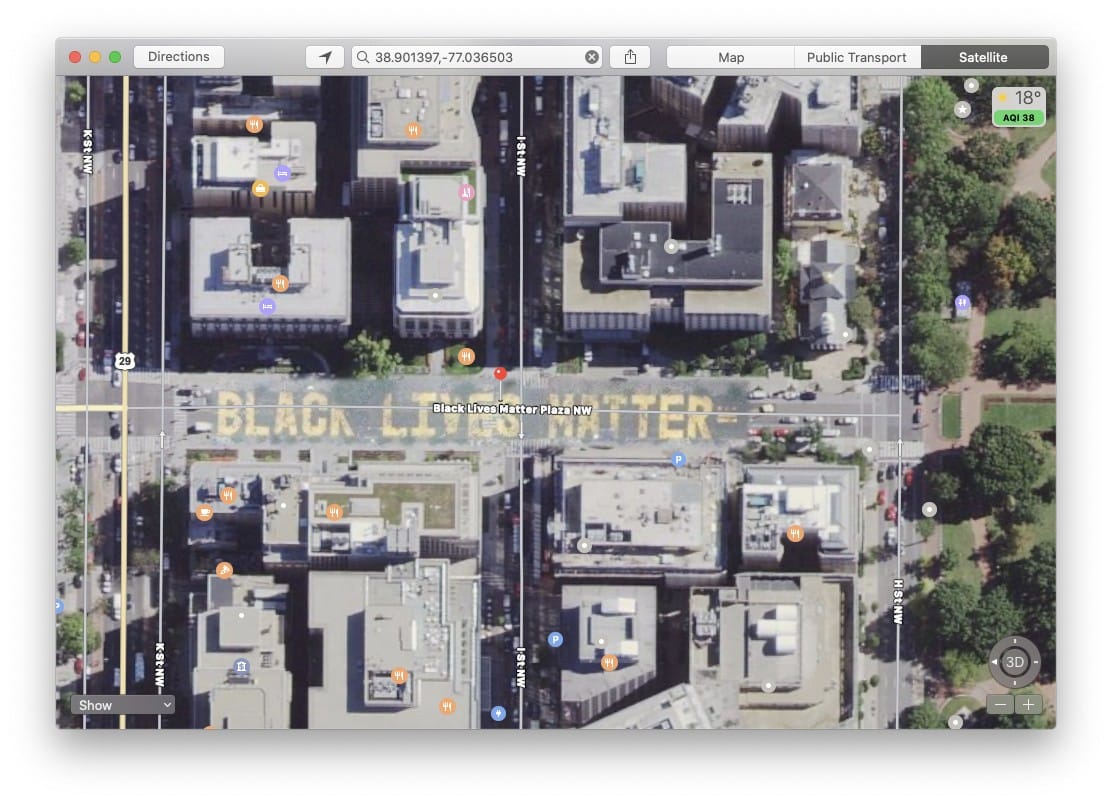This screenshot has height=803, width=1112.
Task: Click the blue parking icon near the plaza
Action: tap(678, 460)
